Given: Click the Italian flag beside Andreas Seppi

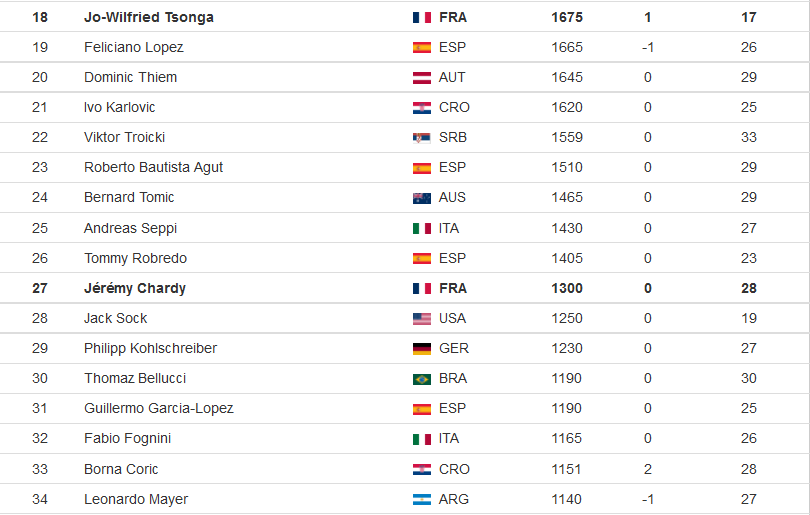Looking at the screenshot, I should point(422,228).
